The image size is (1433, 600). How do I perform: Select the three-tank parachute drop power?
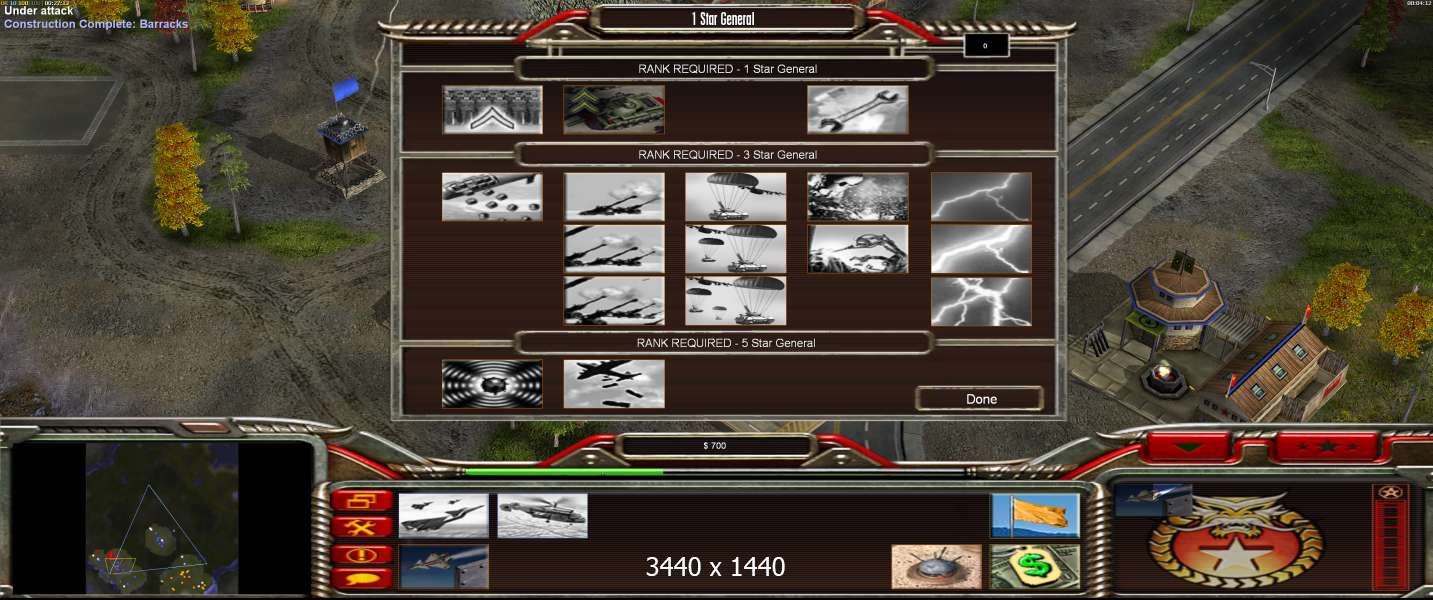736,301
